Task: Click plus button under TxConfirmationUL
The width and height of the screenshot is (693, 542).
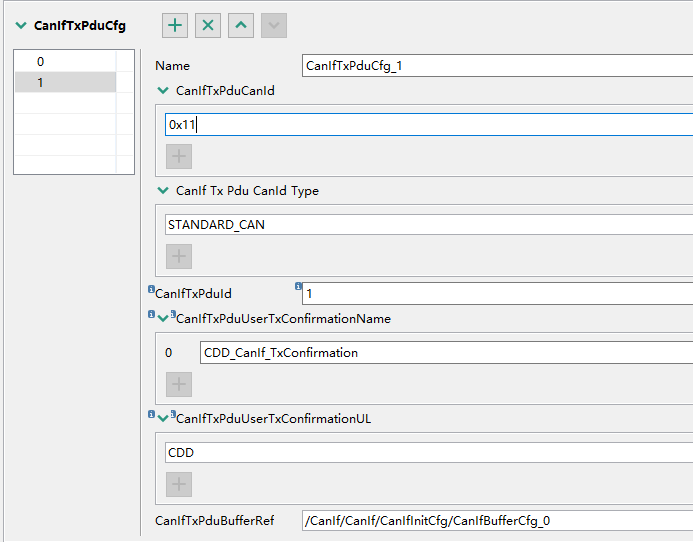Action: point(179,484)
